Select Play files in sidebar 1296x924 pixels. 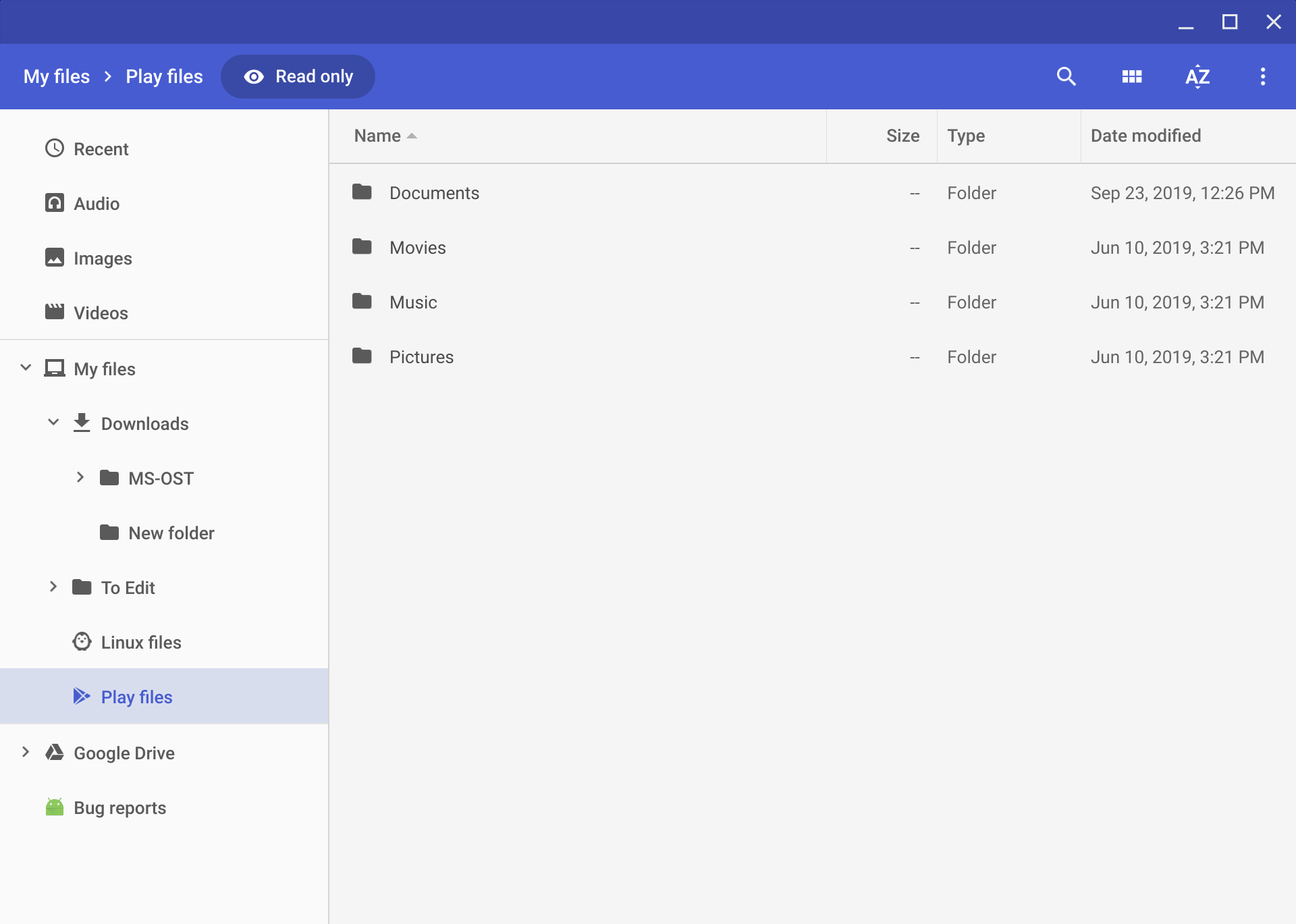(x=136, y=697)
